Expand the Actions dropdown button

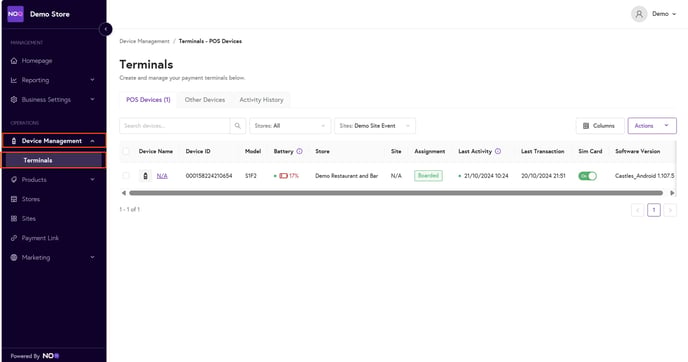point(652,126)
